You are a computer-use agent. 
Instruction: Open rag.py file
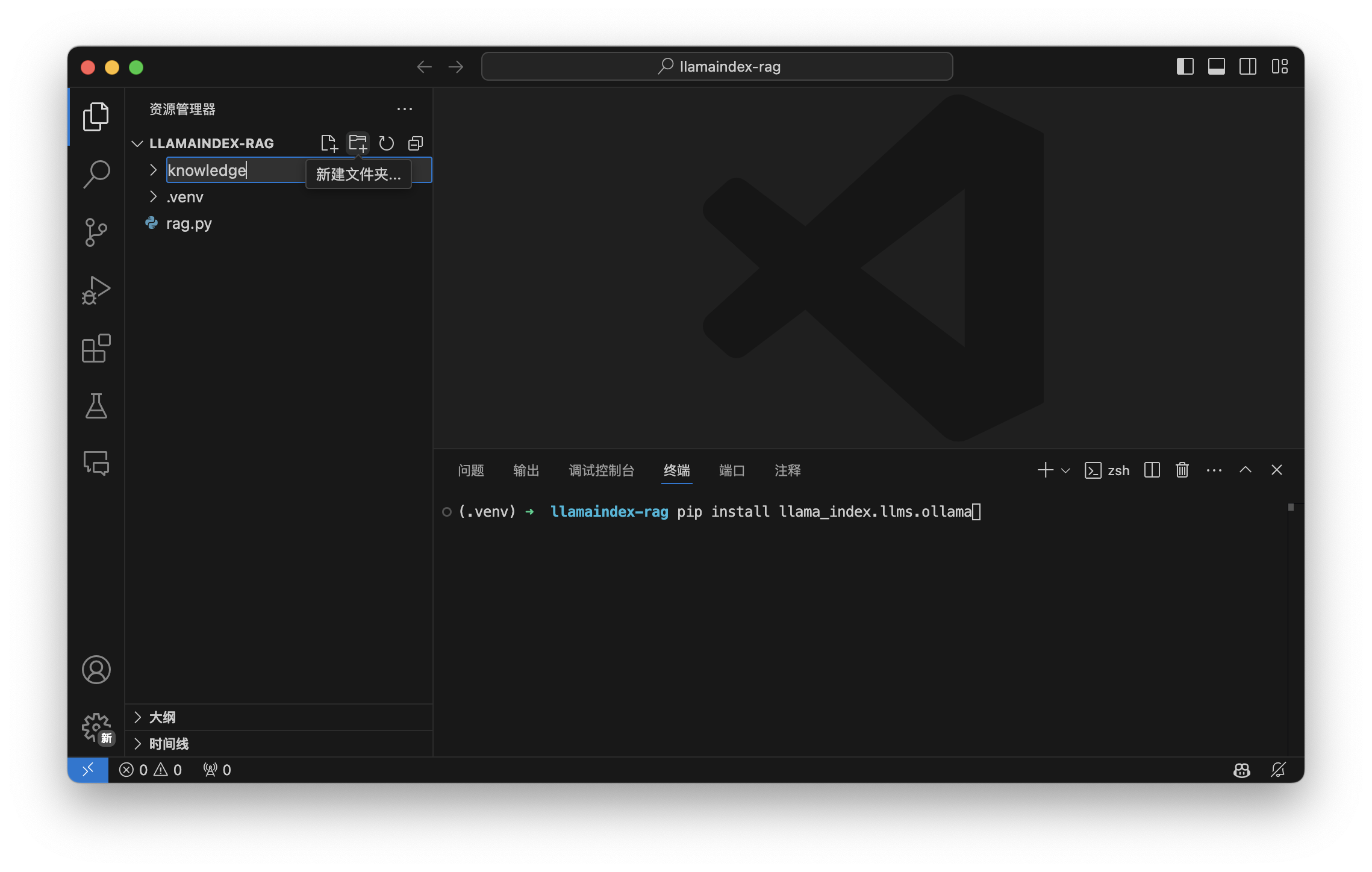189,223
